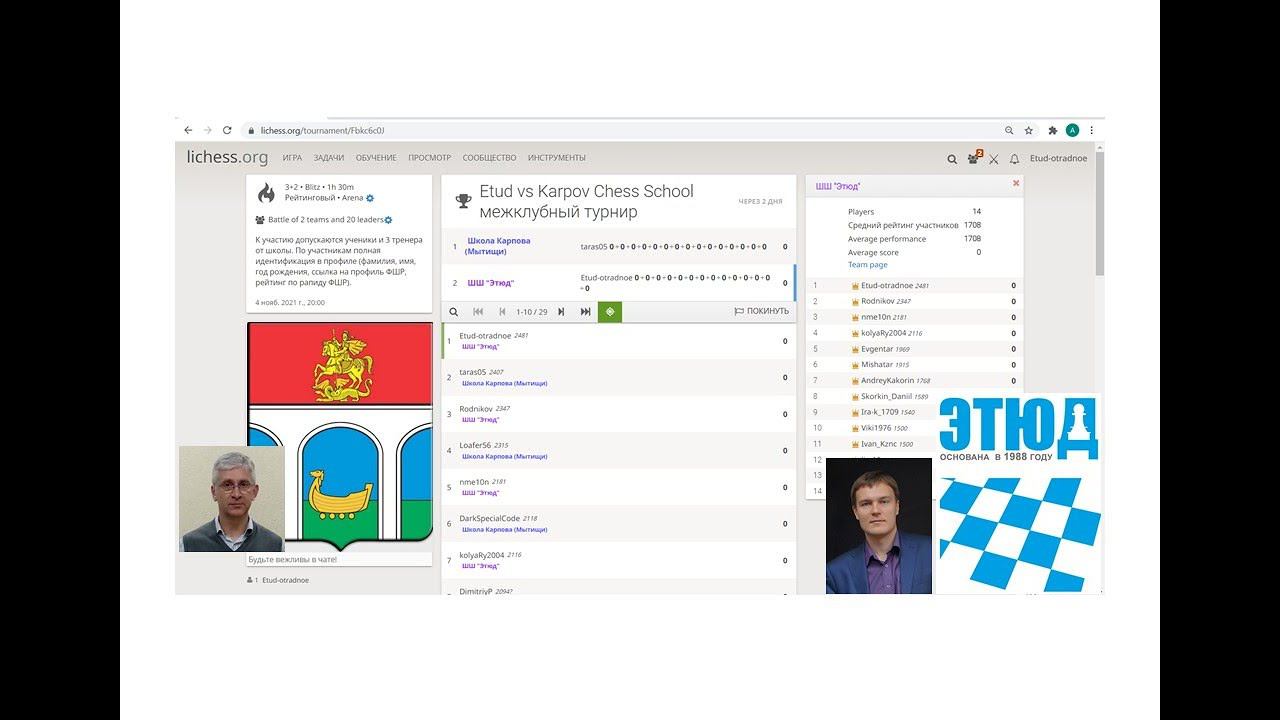The width and height of the screenshot is (1280, 720).
Task: Open tournament settings gear next to Arena
Action: point(370,198)
